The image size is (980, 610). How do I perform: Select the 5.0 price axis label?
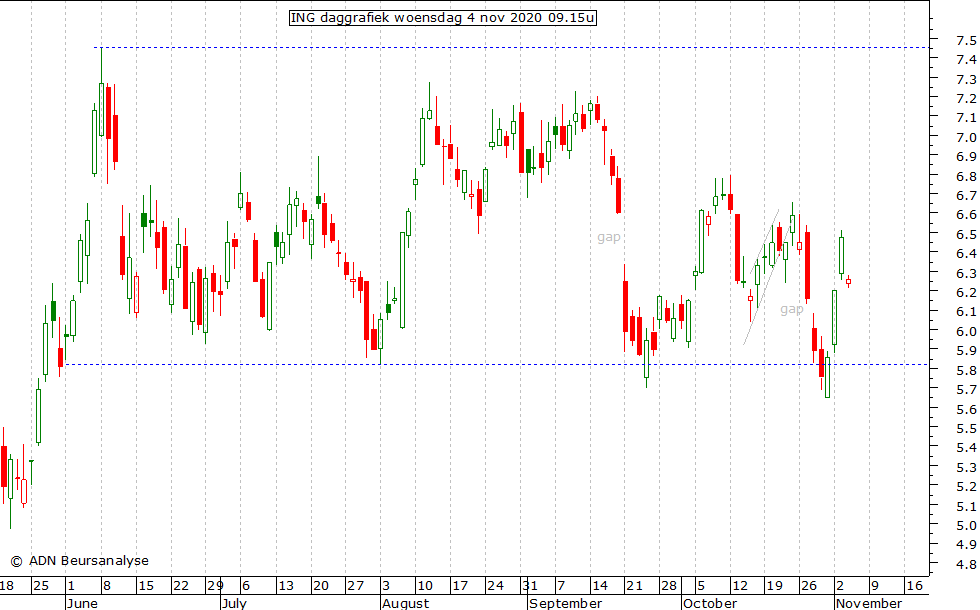point(966,525)
